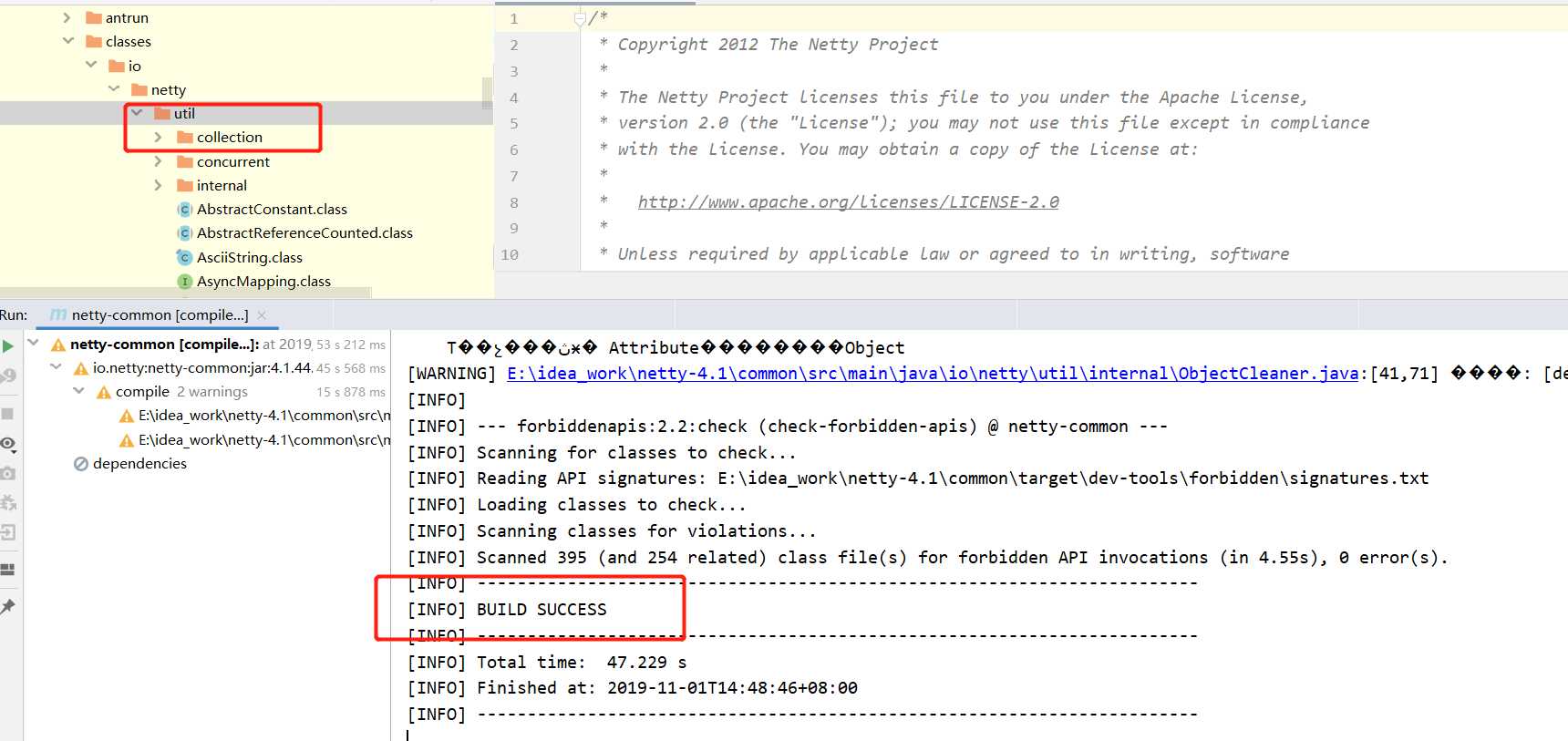Click the concurrent folder icon
The image size is (1568, 741).
click(185, 161)
